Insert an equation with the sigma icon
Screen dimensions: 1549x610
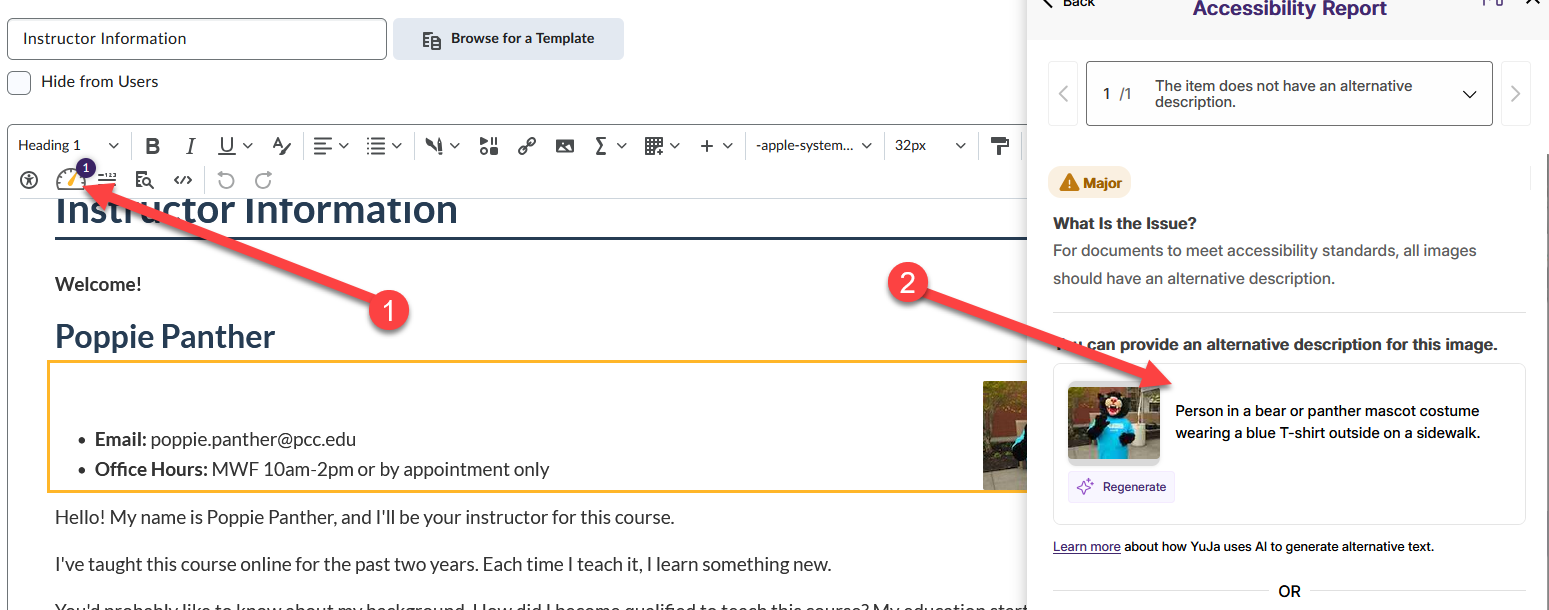(602, 145)
